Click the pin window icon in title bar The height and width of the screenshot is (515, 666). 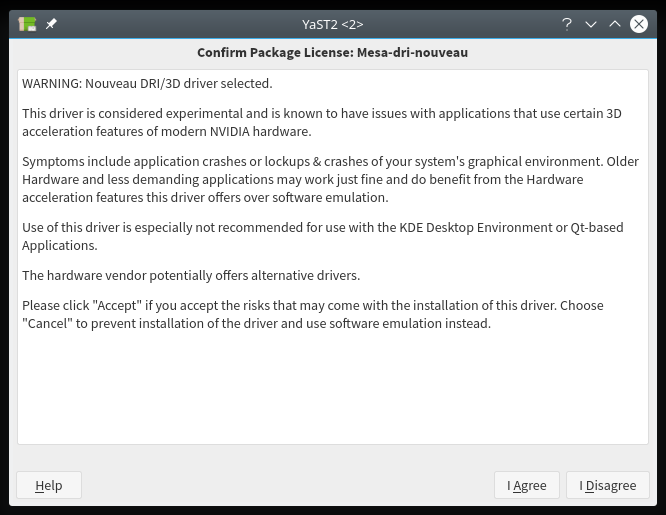pos(52,24)
